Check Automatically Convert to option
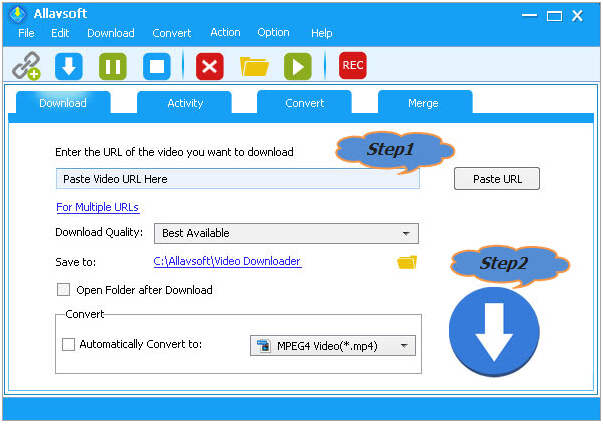 (x=68, y=344)
